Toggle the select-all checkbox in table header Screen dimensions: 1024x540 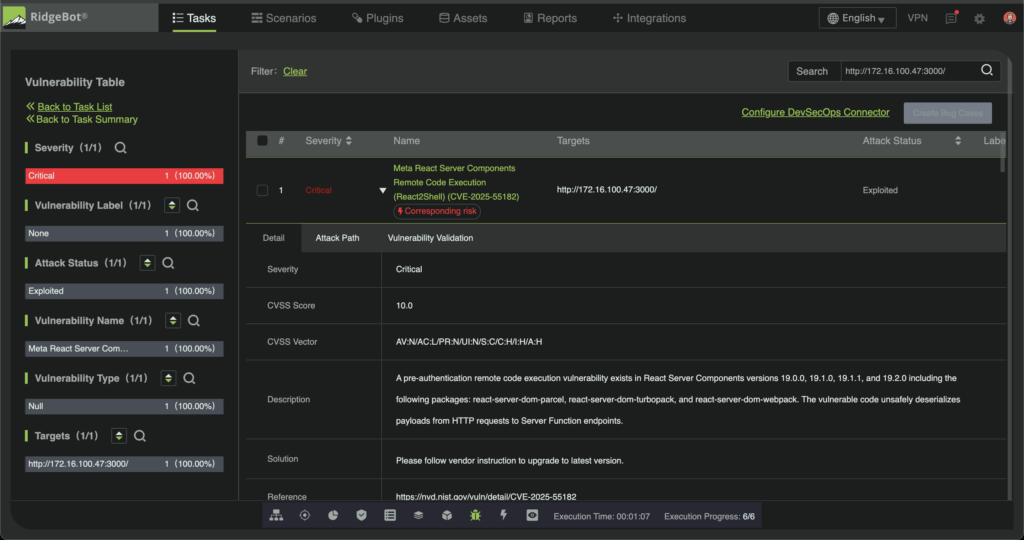click(262, 141)
